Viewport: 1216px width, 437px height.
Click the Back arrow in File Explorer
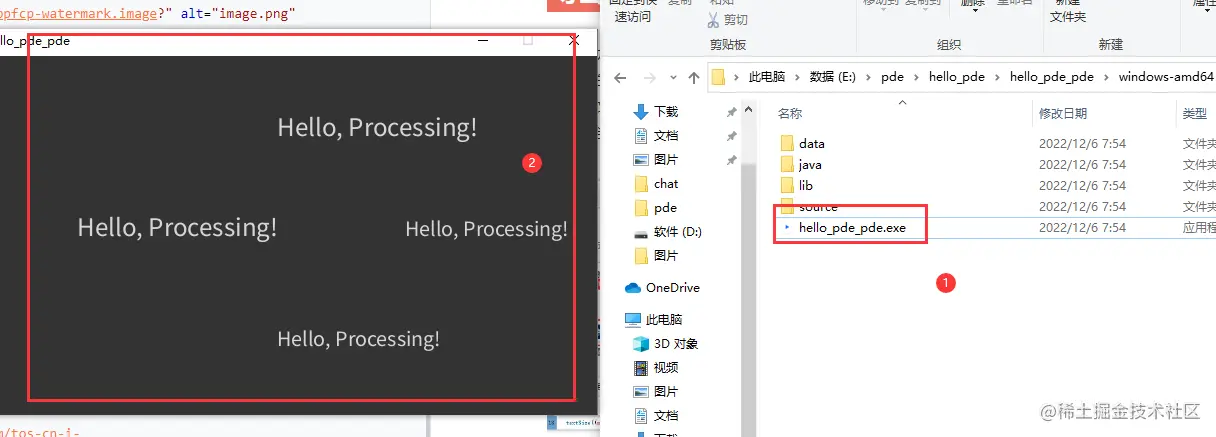point(620,78)
